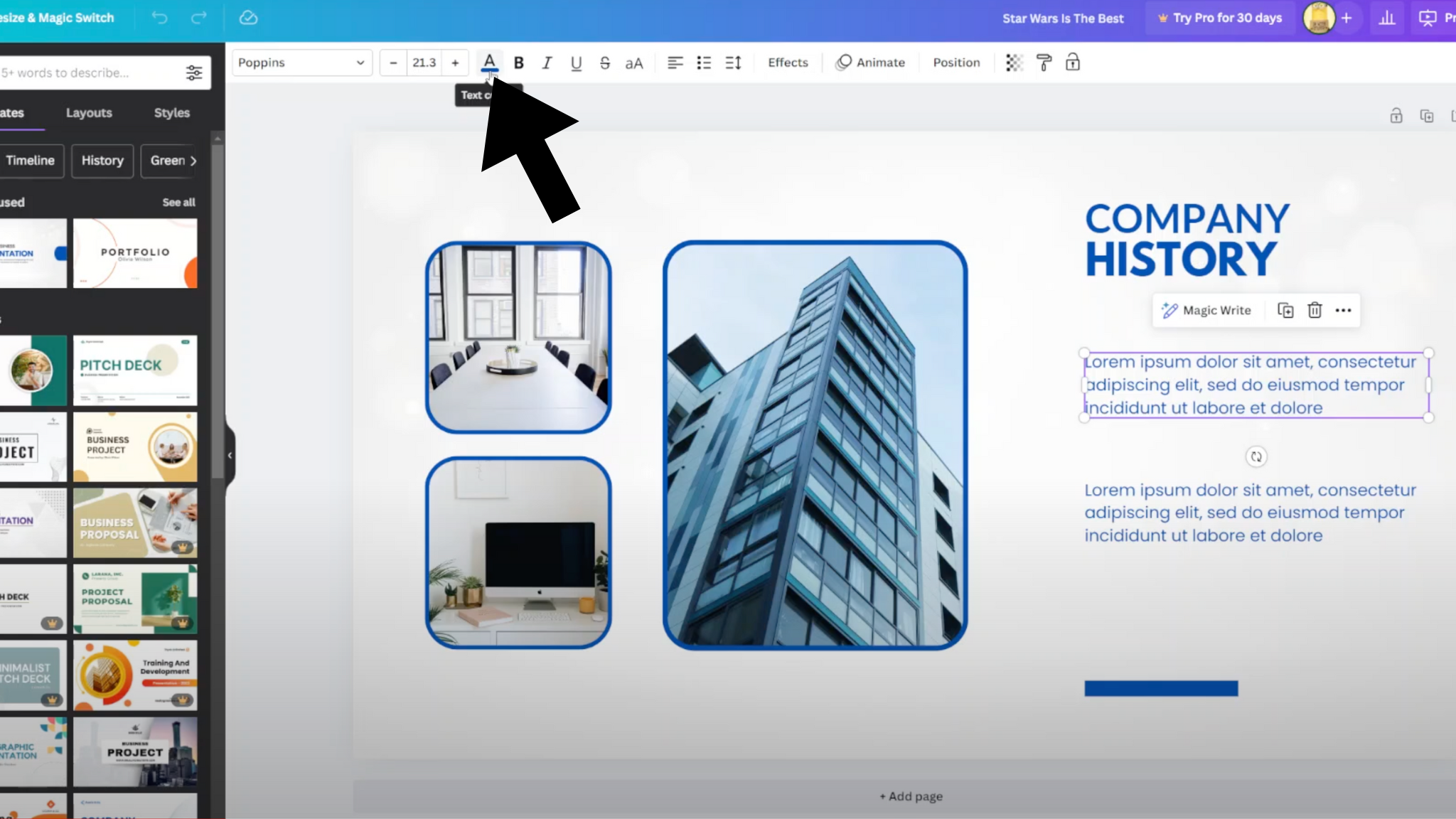Open line spacing settings
This screenshot has height=819, width=1456.
click(733, 63)
